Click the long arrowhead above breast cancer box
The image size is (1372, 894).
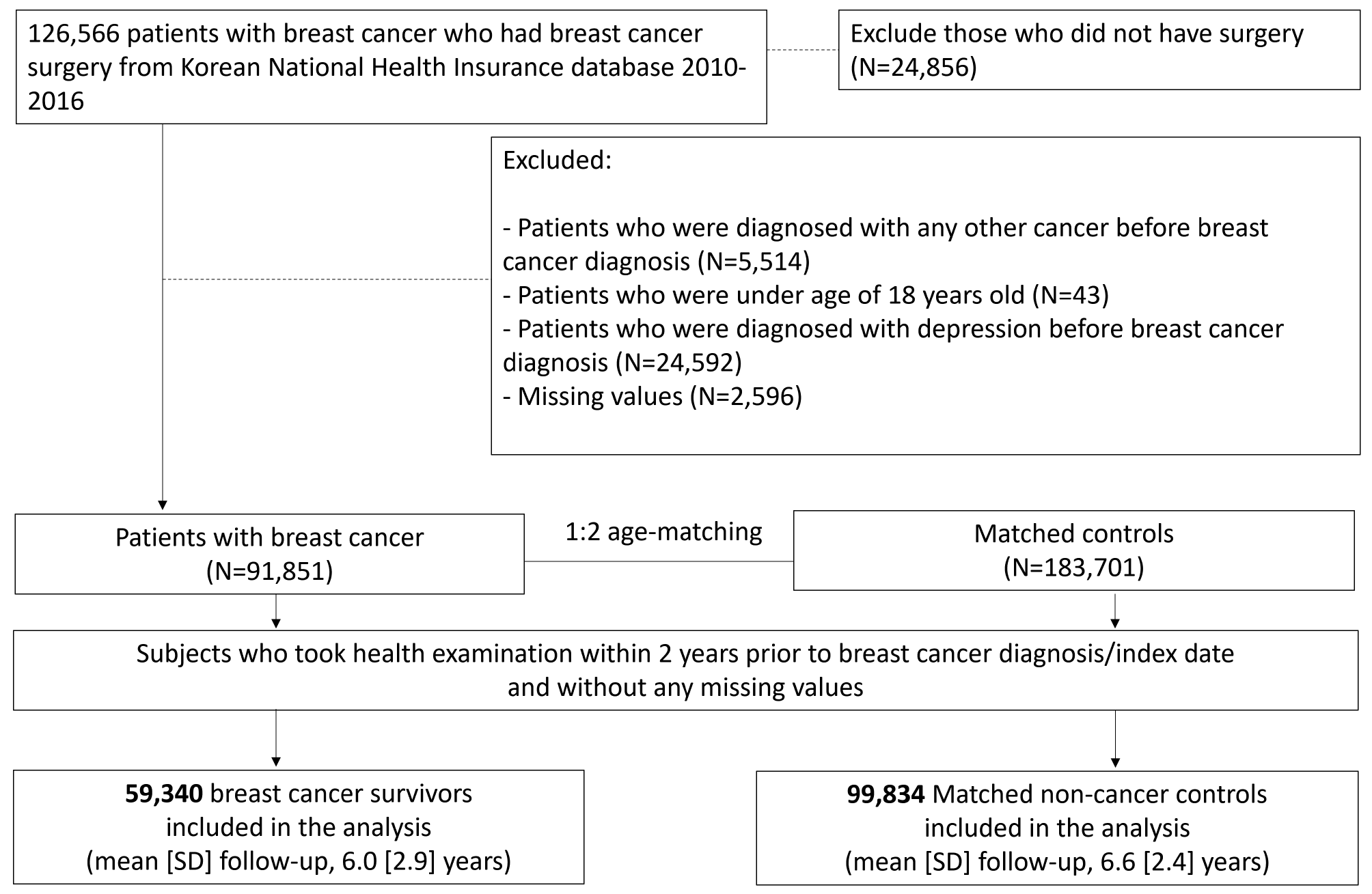163,505
